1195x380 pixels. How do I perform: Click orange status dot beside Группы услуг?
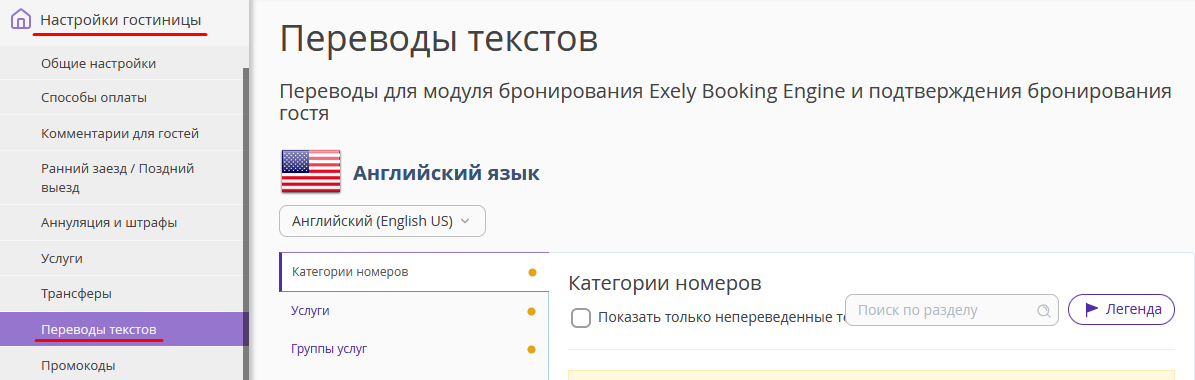click(x=531, y=350)
